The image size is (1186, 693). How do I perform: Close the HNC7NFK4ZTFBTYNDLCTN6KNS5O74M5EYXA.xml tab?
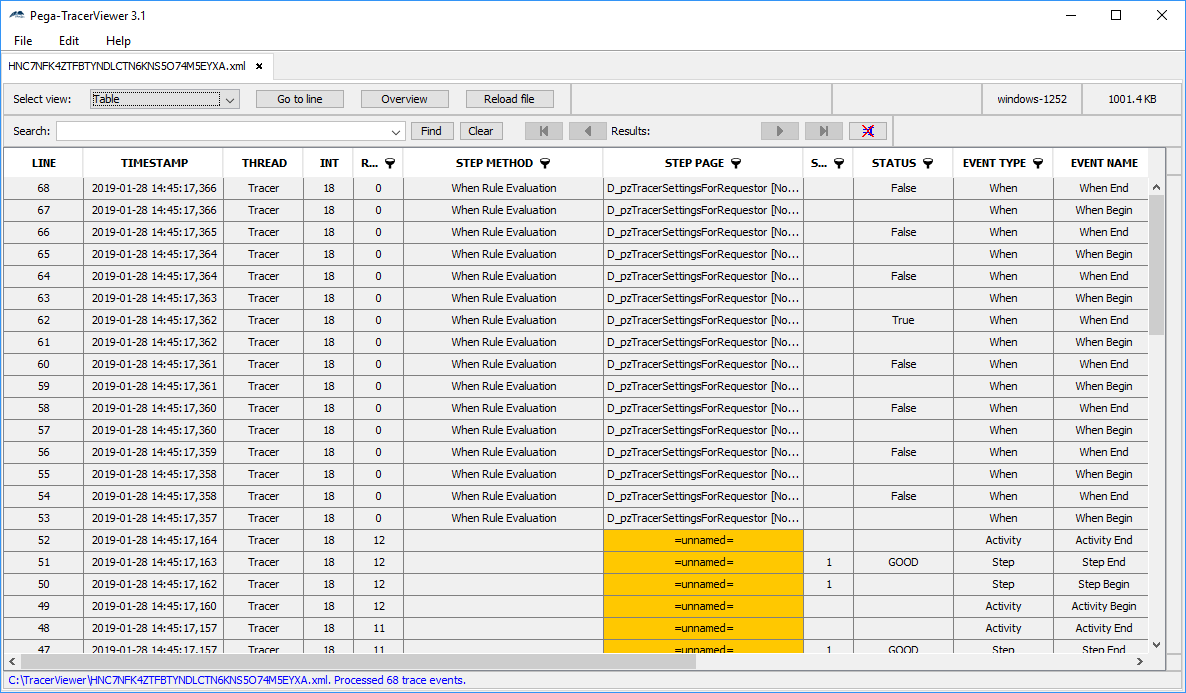259,66
